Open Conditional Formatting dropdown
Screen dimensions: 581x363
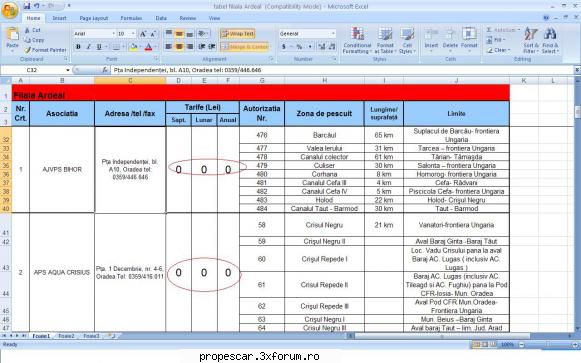357,40
